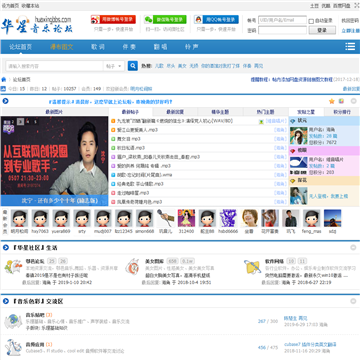Open the 软件网络 folder icon
Screen dimensions: 360x360
point(252,267)
